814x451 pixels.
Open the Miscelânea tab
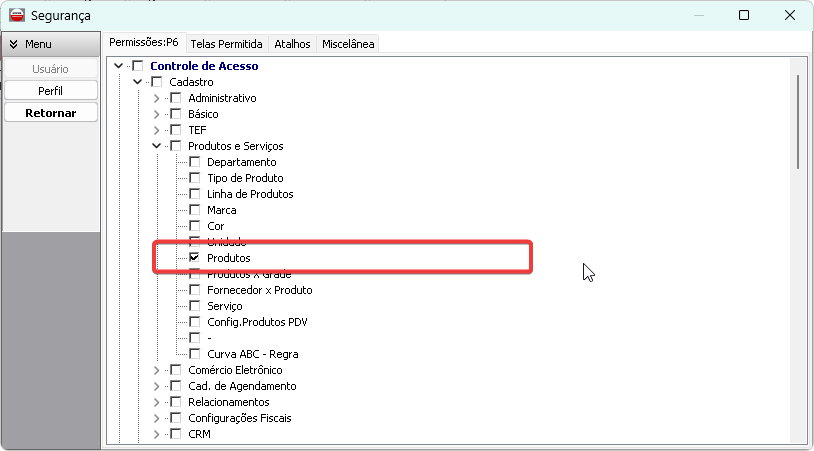coord(347,44)
